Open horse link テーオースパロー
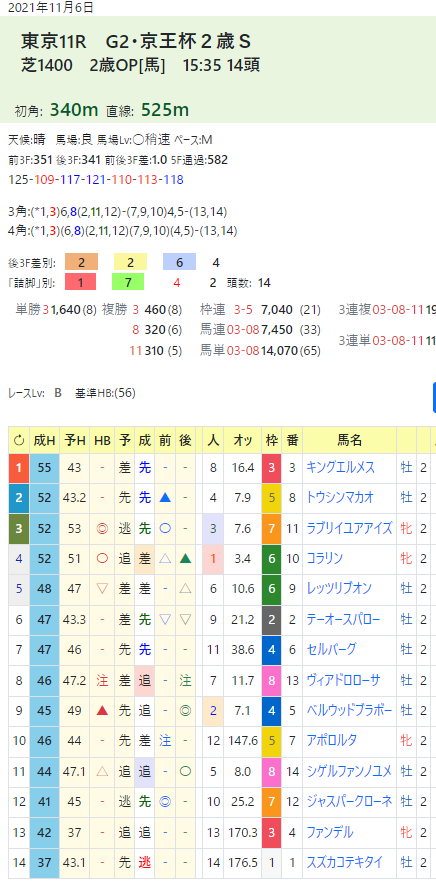The height and width of the screenshot is (888, 436). click(344, 620)
